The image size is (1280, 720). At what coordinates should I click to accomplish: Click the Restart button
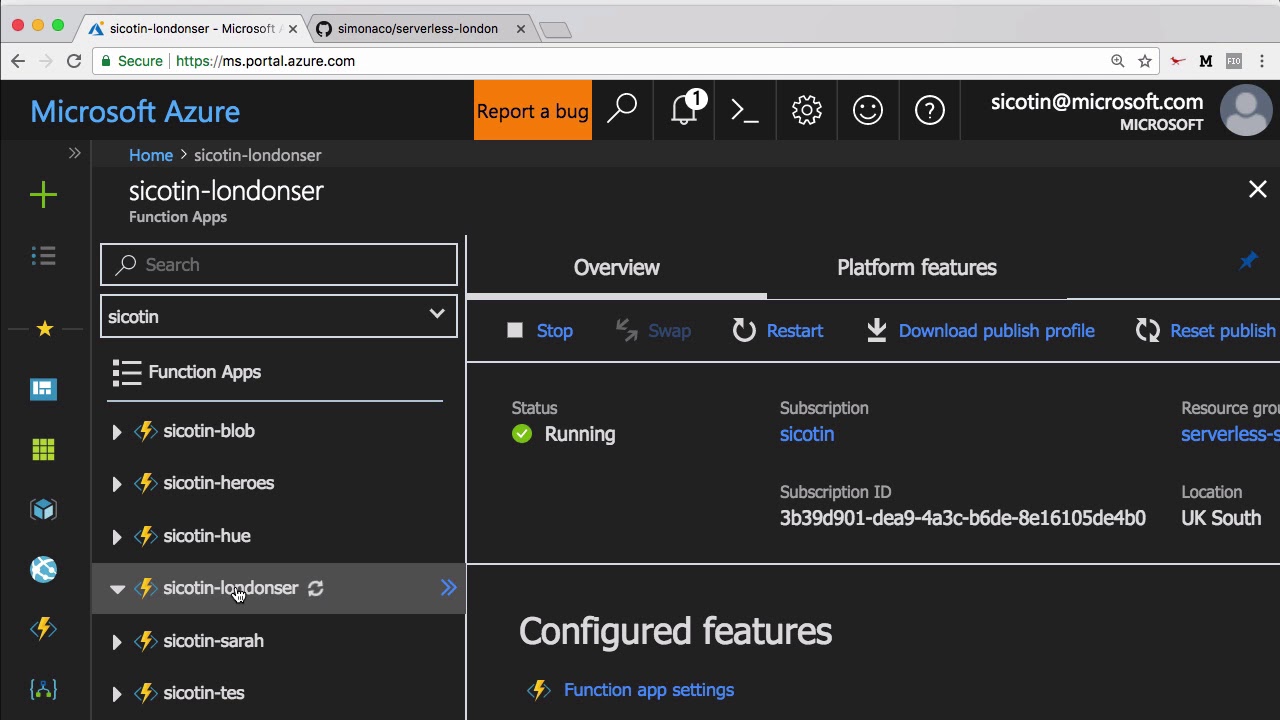[778, 331]
